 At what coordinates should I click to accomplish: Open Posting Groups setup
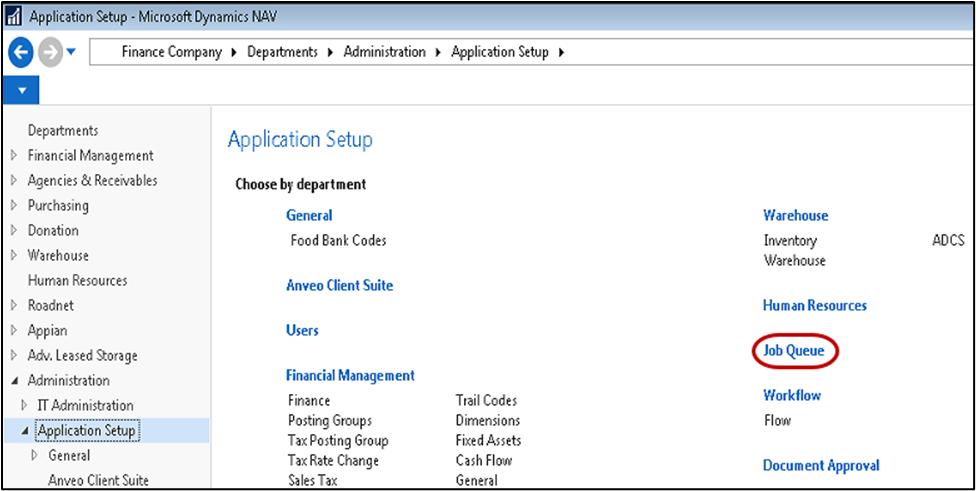tap(330, 421)
